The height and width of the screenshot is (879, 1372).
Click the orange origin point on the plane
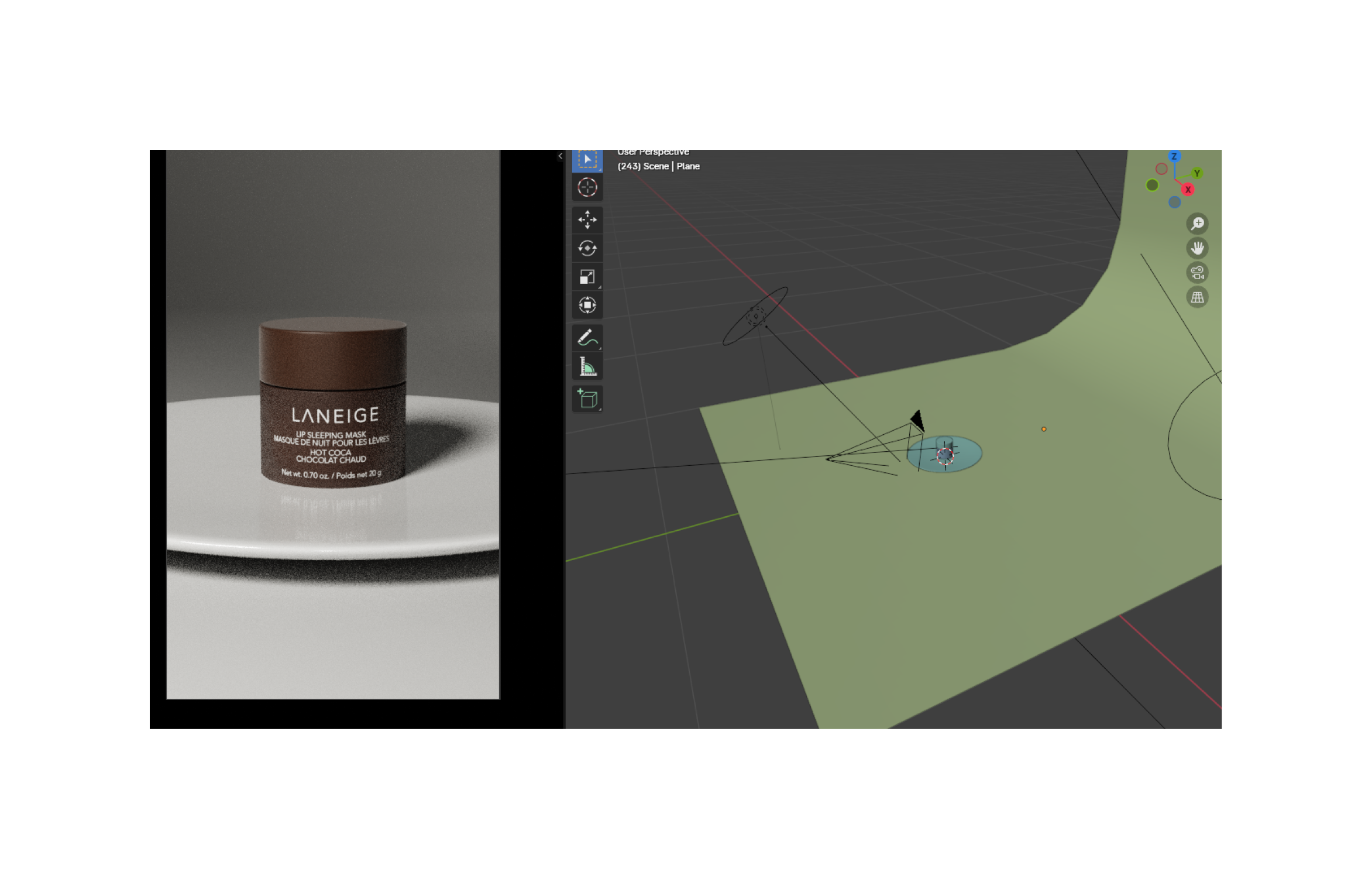[1044, 429]
